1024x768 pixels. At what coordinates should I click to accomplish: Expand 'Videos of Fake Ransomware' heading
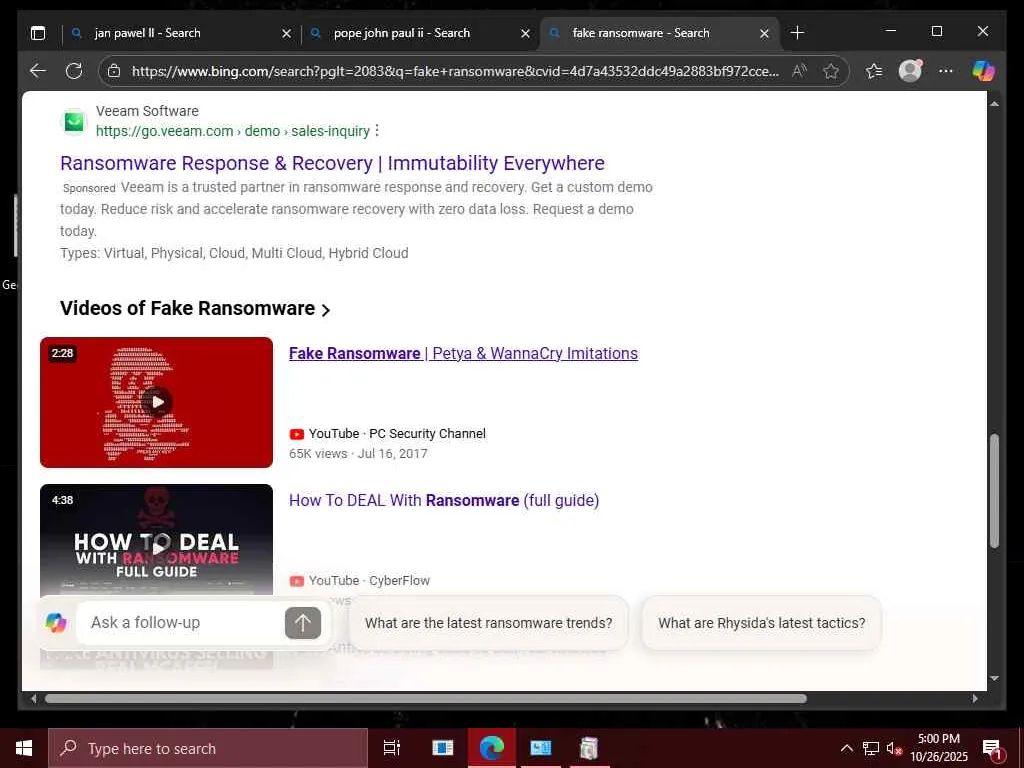[195, 308]
